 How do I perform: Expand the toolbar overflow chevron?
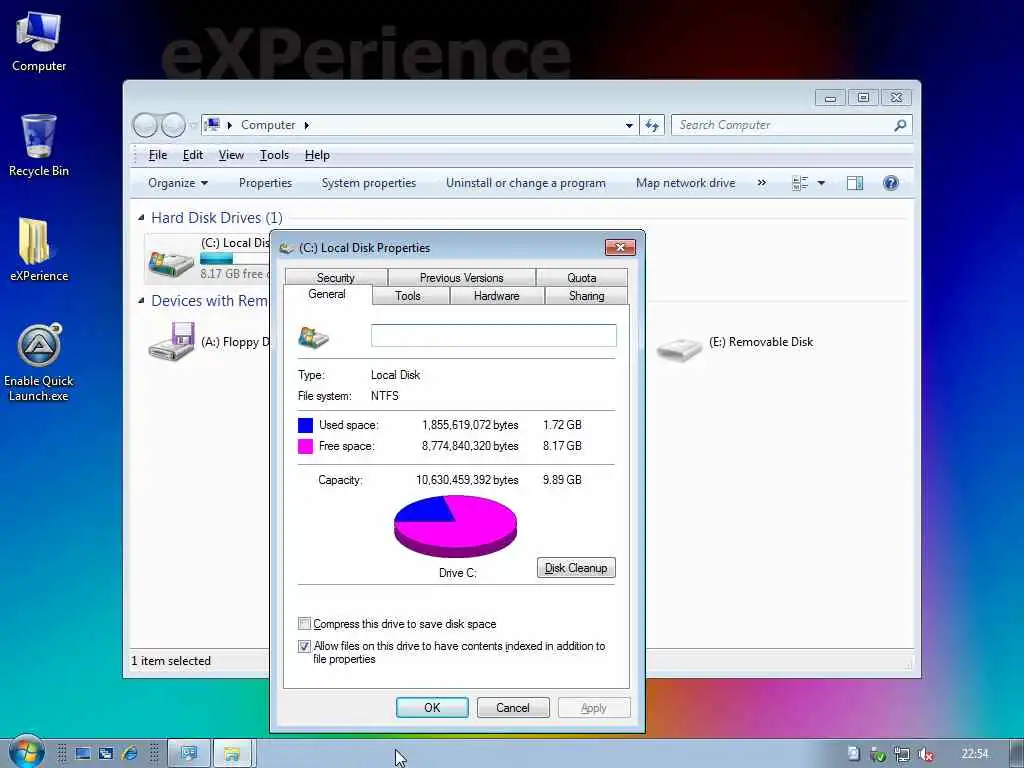(761, 183)
